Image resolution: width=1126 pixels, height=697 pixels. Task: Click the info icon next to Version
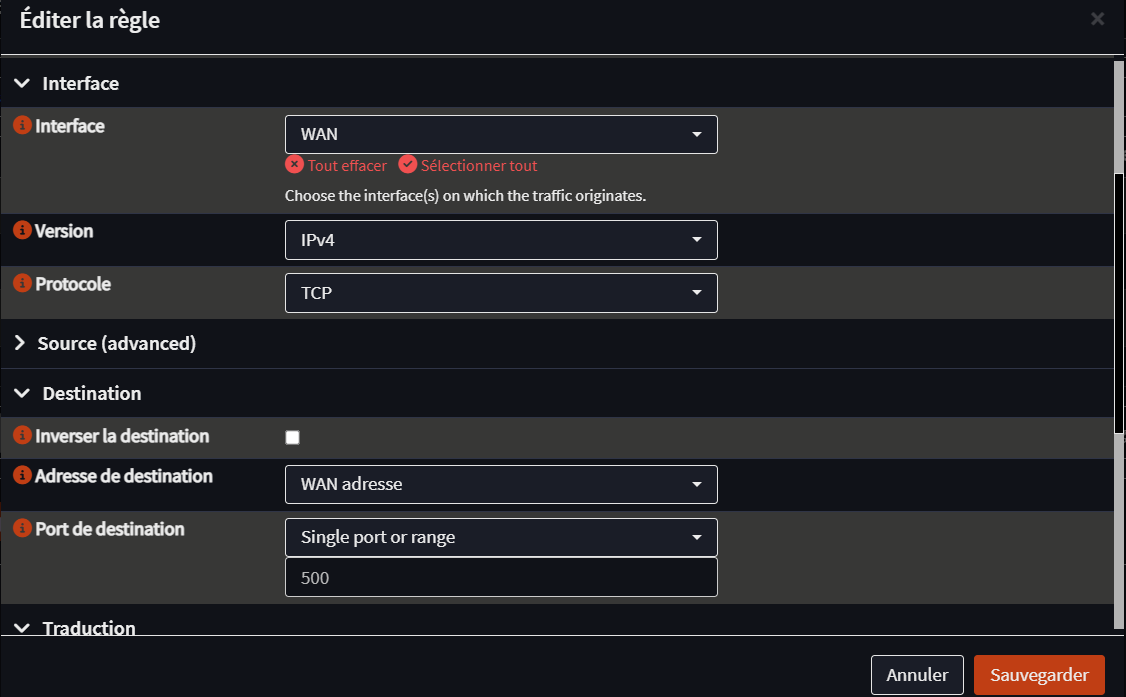[x=22, y=230]
